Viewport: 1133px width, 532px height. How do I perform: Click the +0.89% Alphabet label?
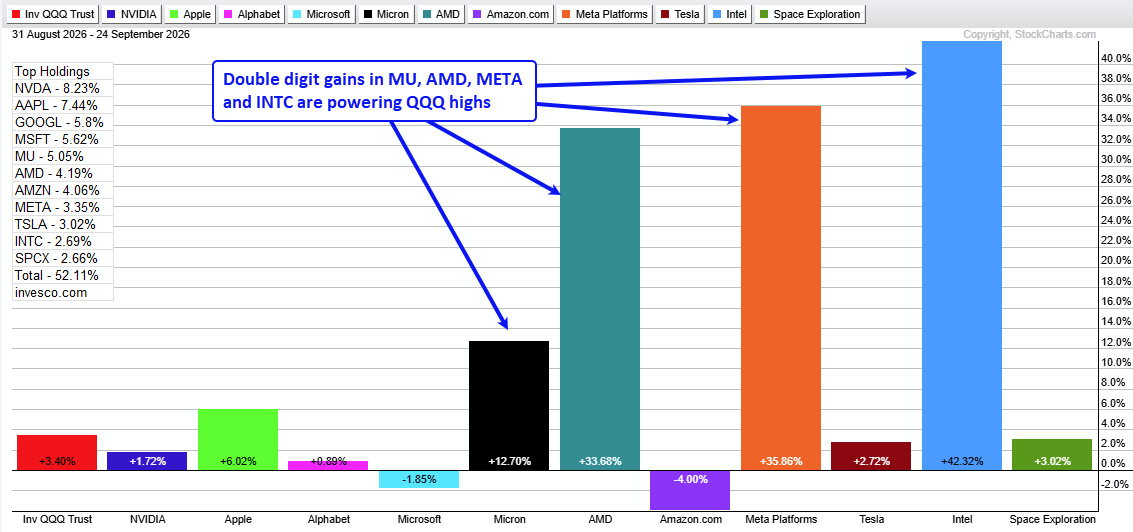point(328,461)
